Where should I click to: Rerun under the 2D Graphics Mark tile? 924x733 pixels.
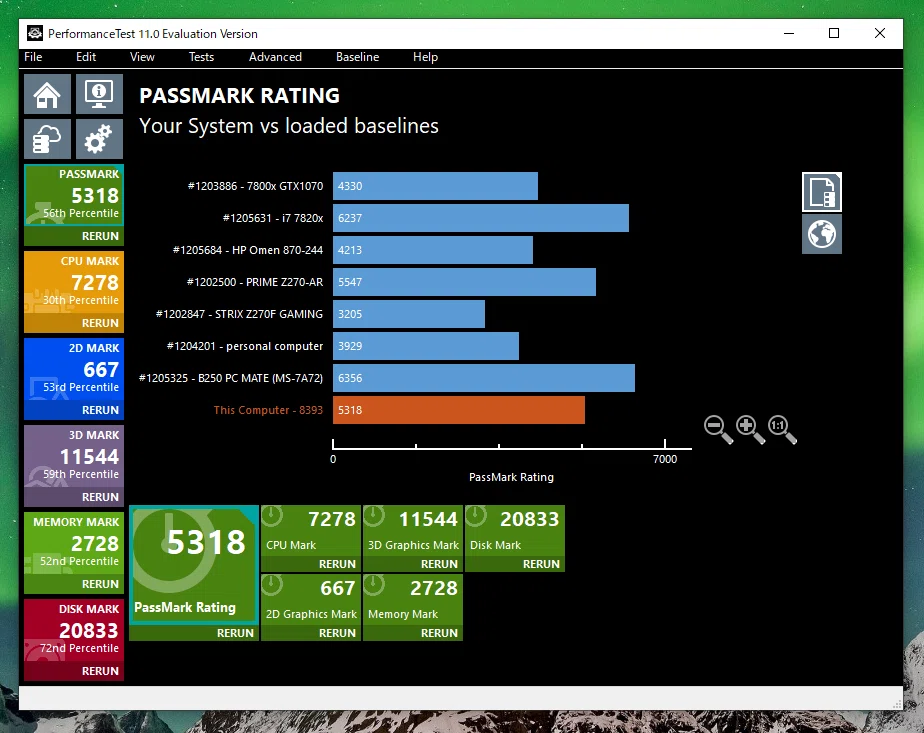point(311,633)
